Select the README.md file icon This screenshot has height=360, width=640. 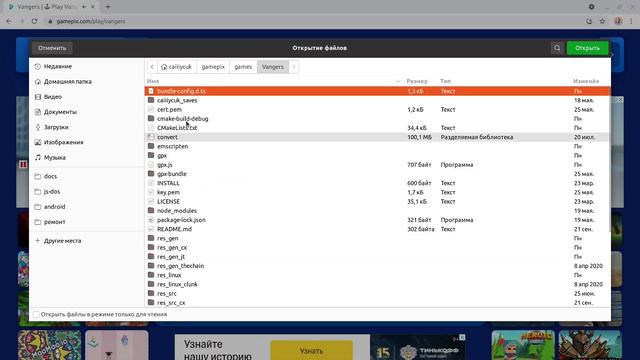point(151,229)
